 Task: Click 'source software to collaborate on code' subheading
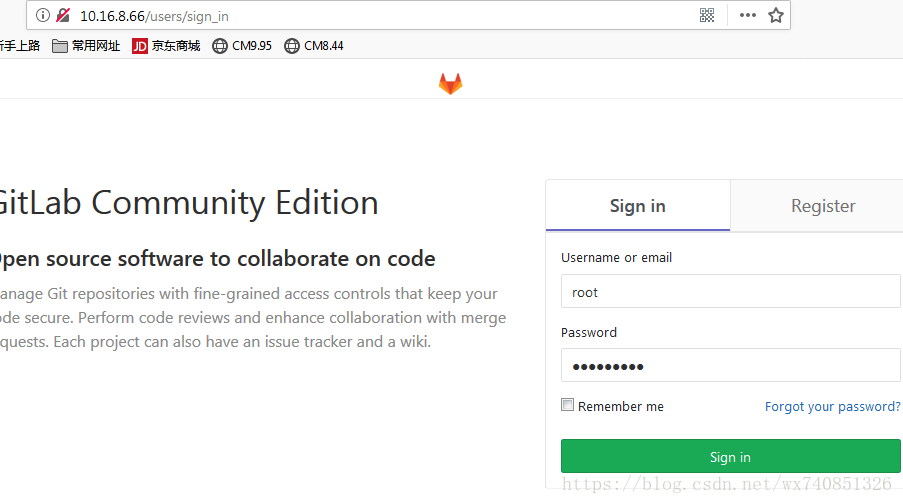[x=241, y=259]
